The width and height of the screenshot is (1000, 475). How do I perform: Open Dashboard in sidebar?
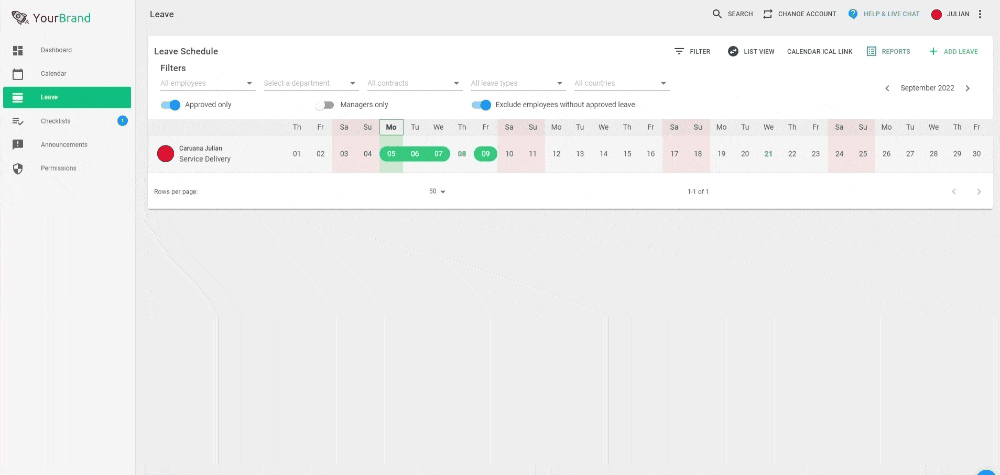[67, 50]
